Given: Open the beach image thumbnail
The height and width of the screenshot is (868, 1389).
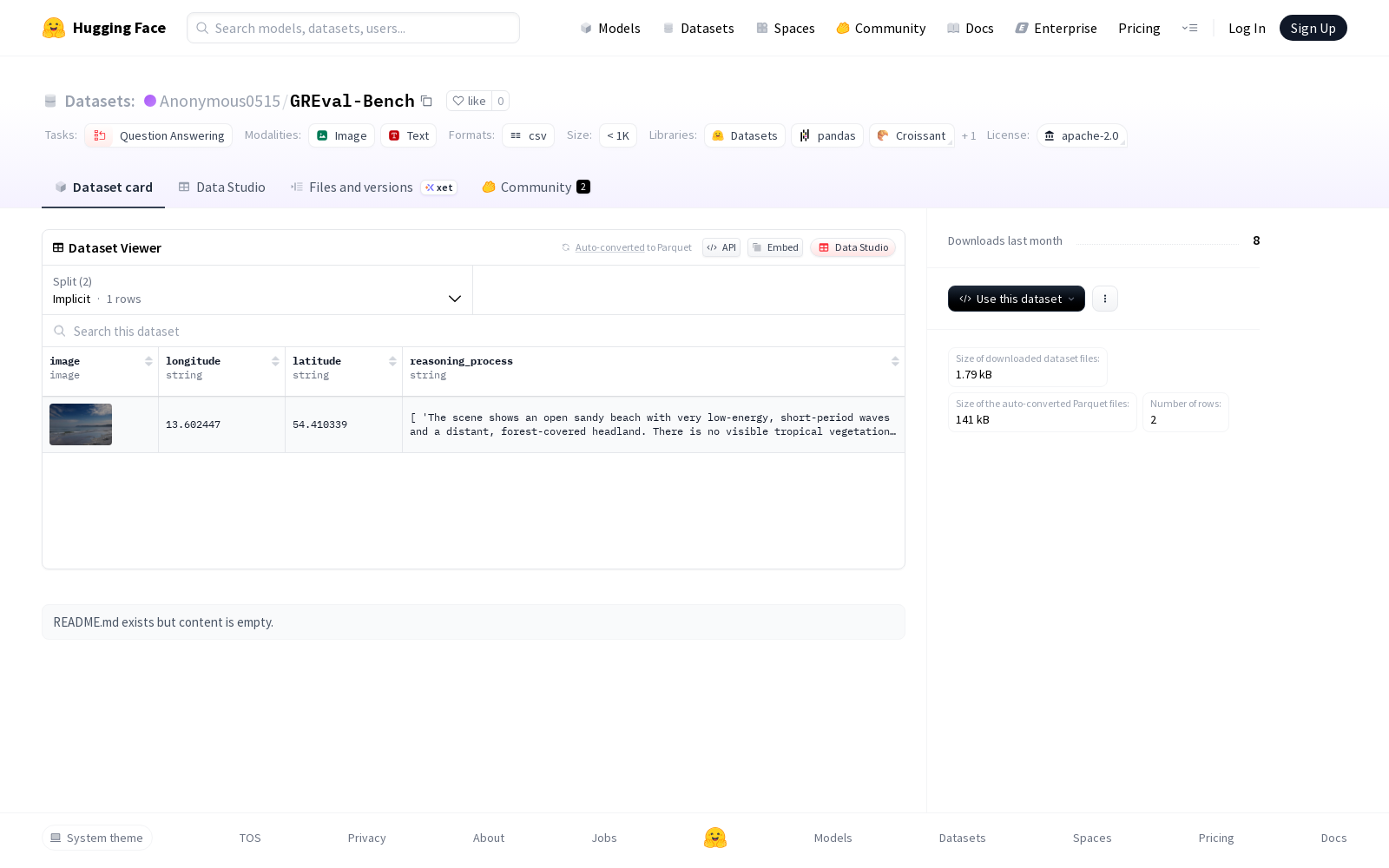Looking at the screenshot, I should coord(81,424).
